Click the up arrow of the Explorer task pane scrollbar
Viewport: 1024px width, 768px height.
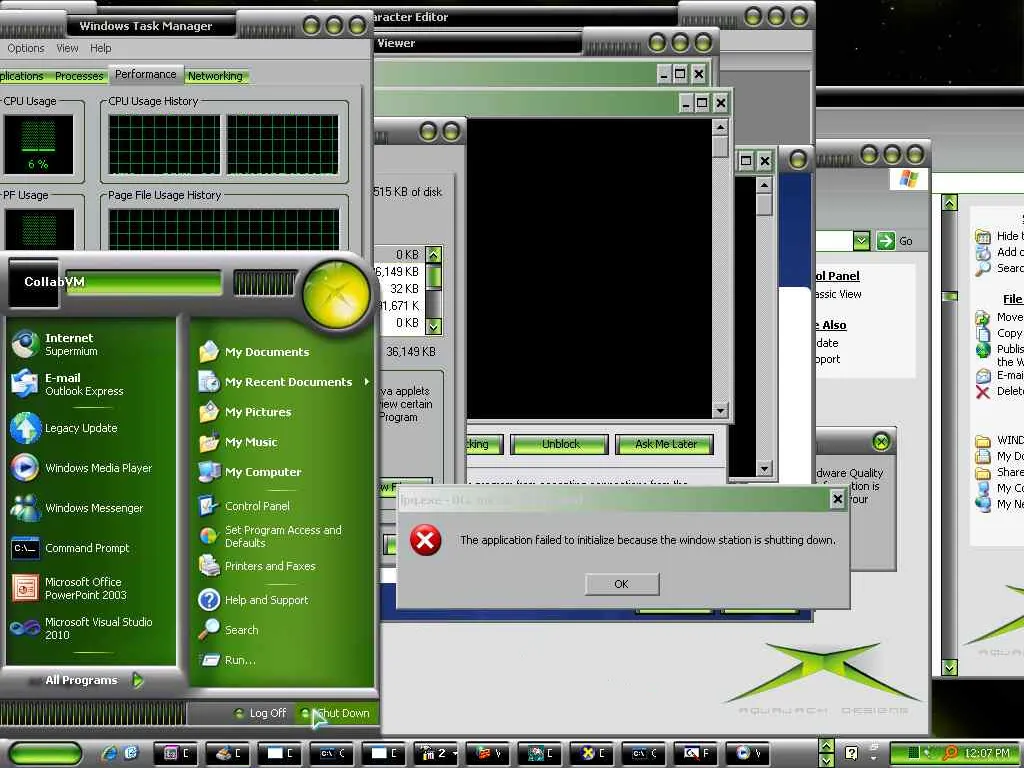tap(950, 202)
